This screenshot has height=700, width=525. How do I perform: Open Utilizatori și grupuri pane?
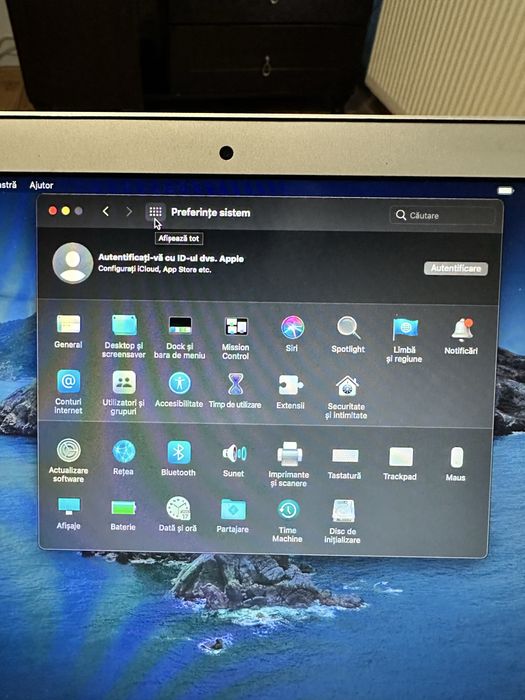(x=124, y=393)
